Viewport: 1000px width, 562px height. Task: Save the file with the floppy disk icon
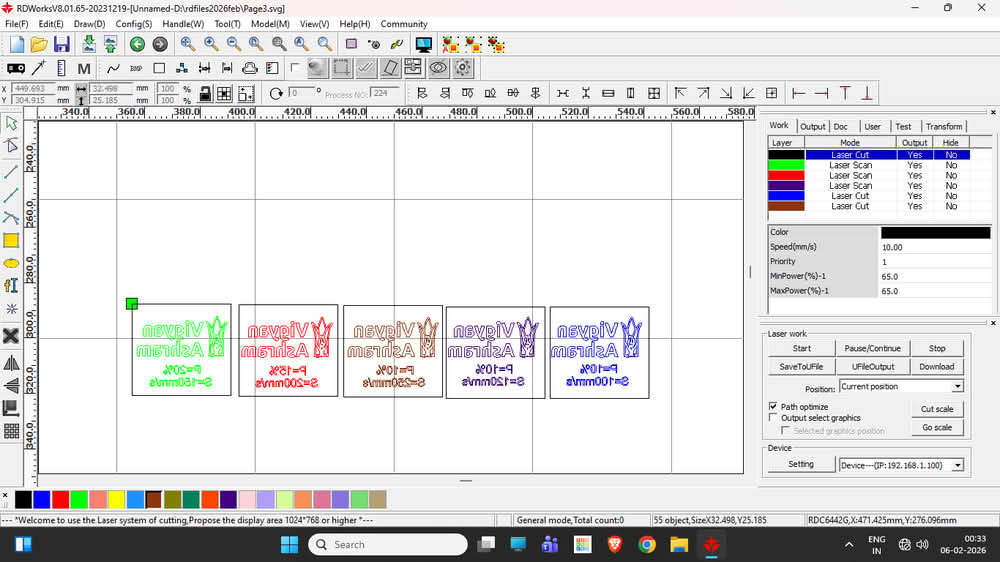tap(61, 44)
